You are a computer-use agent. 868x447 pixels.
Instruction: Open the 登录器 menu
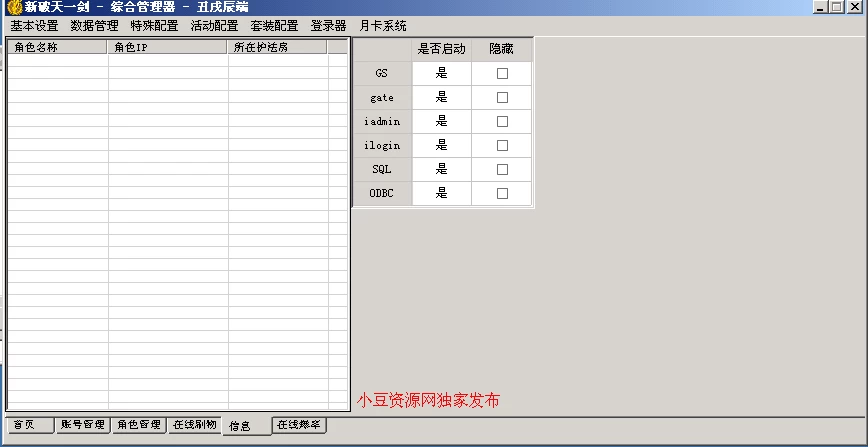tap(328, 26)
